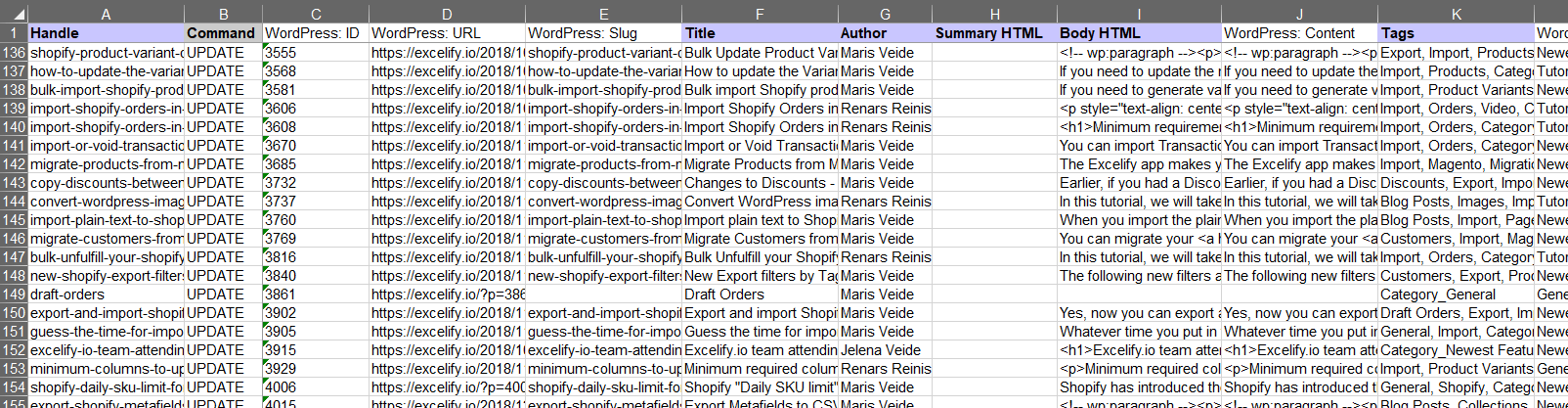Select column F by its header

760,14
